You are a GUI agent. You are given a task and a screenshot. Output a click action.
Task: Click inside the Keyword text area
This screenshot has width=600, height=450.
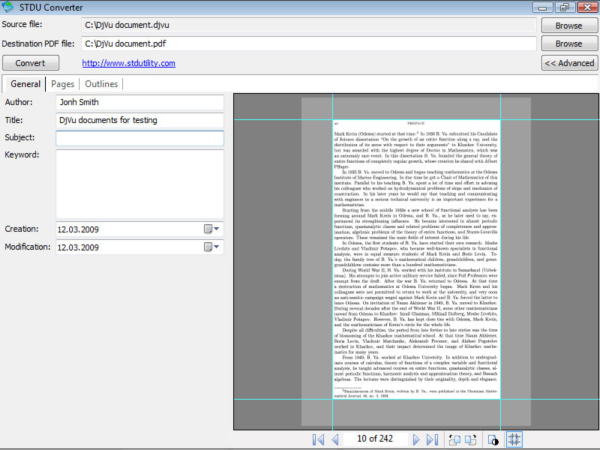(140, 184)
